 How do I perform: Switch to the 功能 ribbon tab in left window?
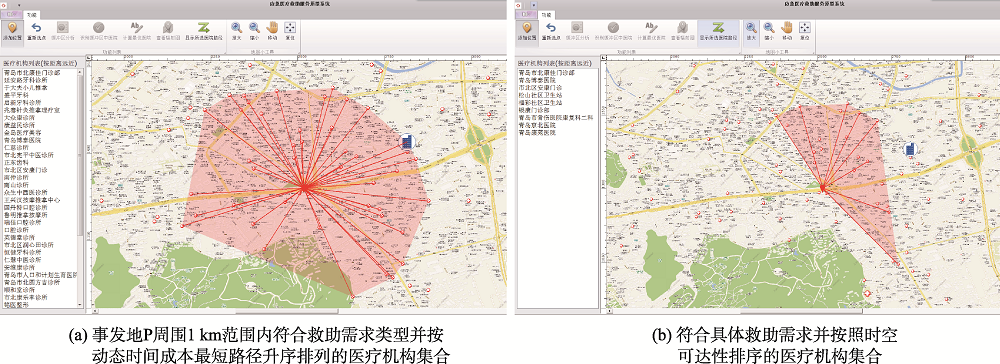31,13
